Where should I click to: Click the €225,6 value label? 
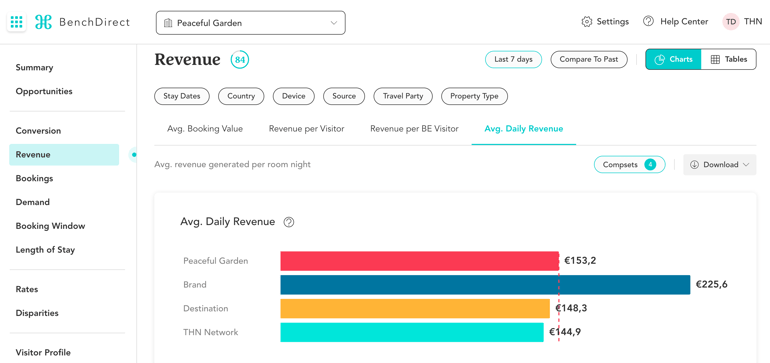(712, 284)
